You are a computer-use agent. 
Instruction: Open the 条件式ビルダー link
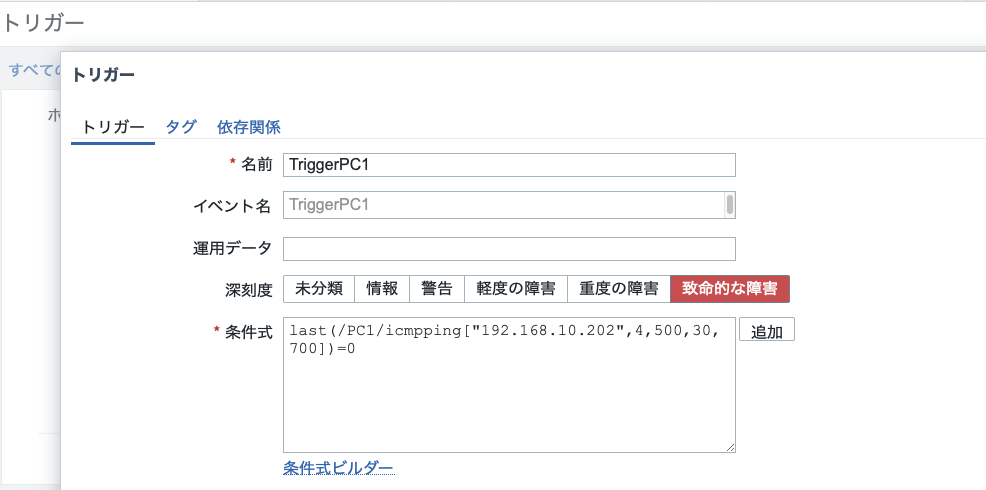pyautogui.click(x=338, y=468)
